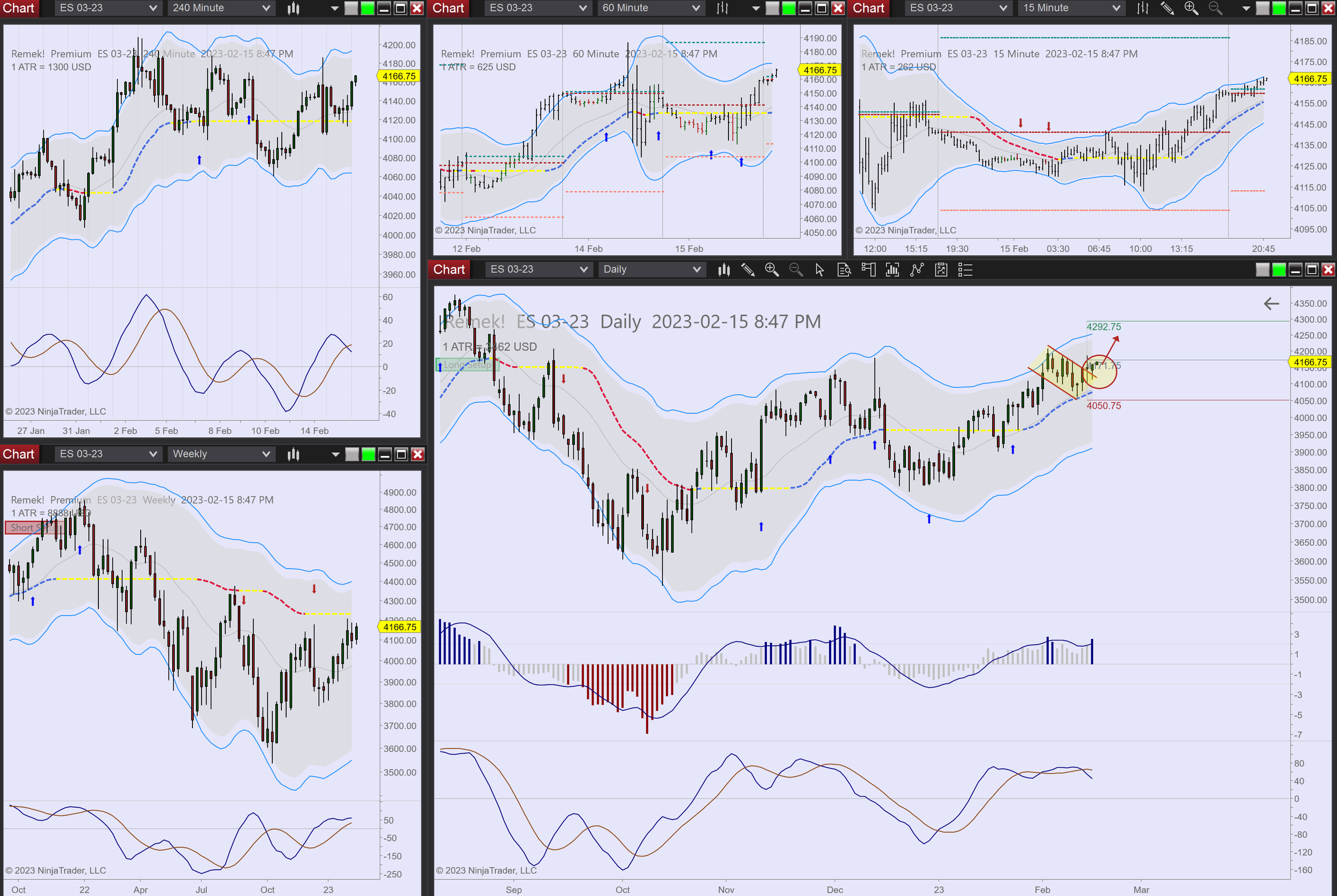This screenshot has height=896, width=1337.
Task: Click the Chart tab of Weekly window
Action: (x=19, y=454)
